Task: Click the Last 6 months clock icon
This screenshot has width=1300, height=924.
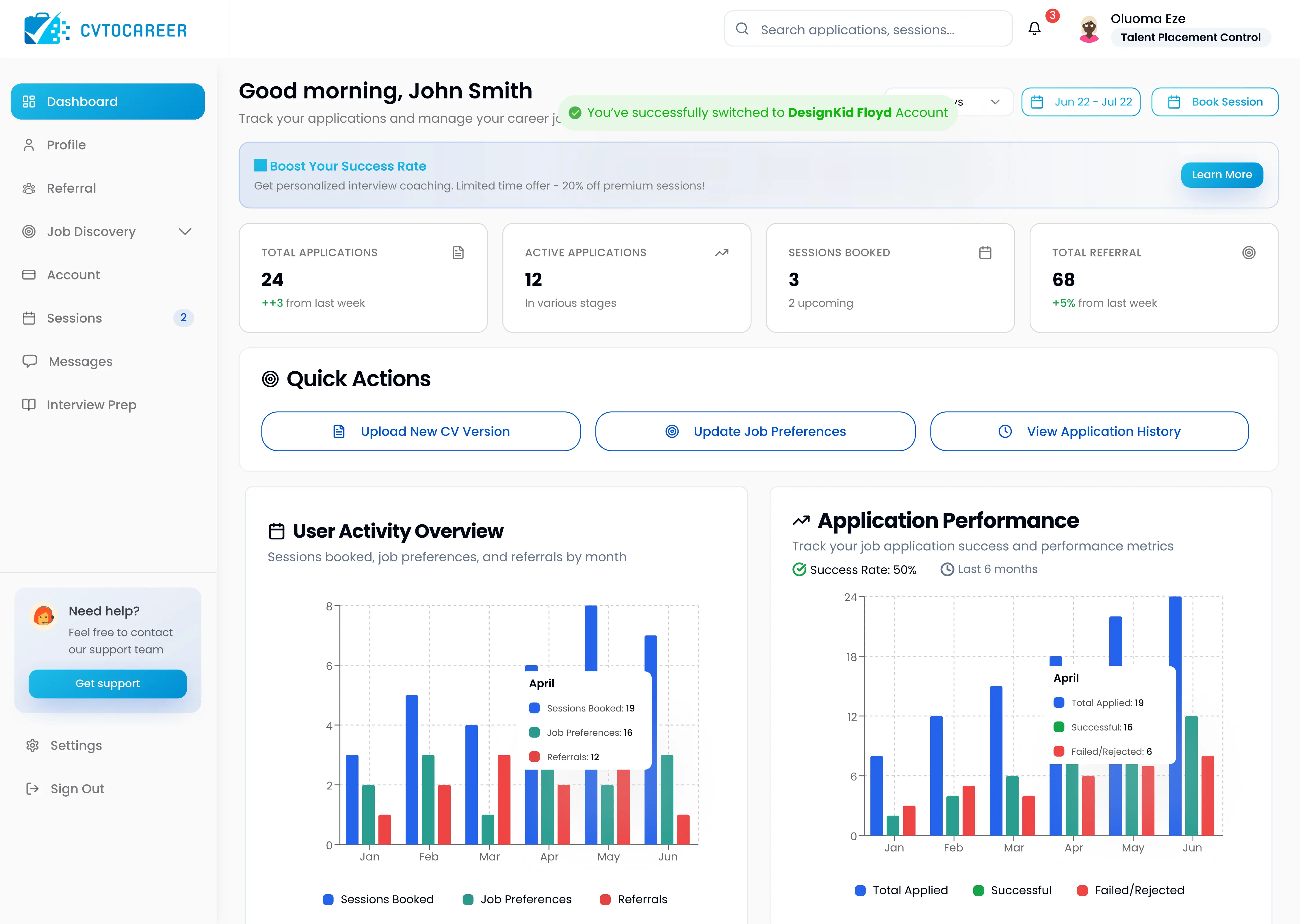Action: (x=947, y=569)
